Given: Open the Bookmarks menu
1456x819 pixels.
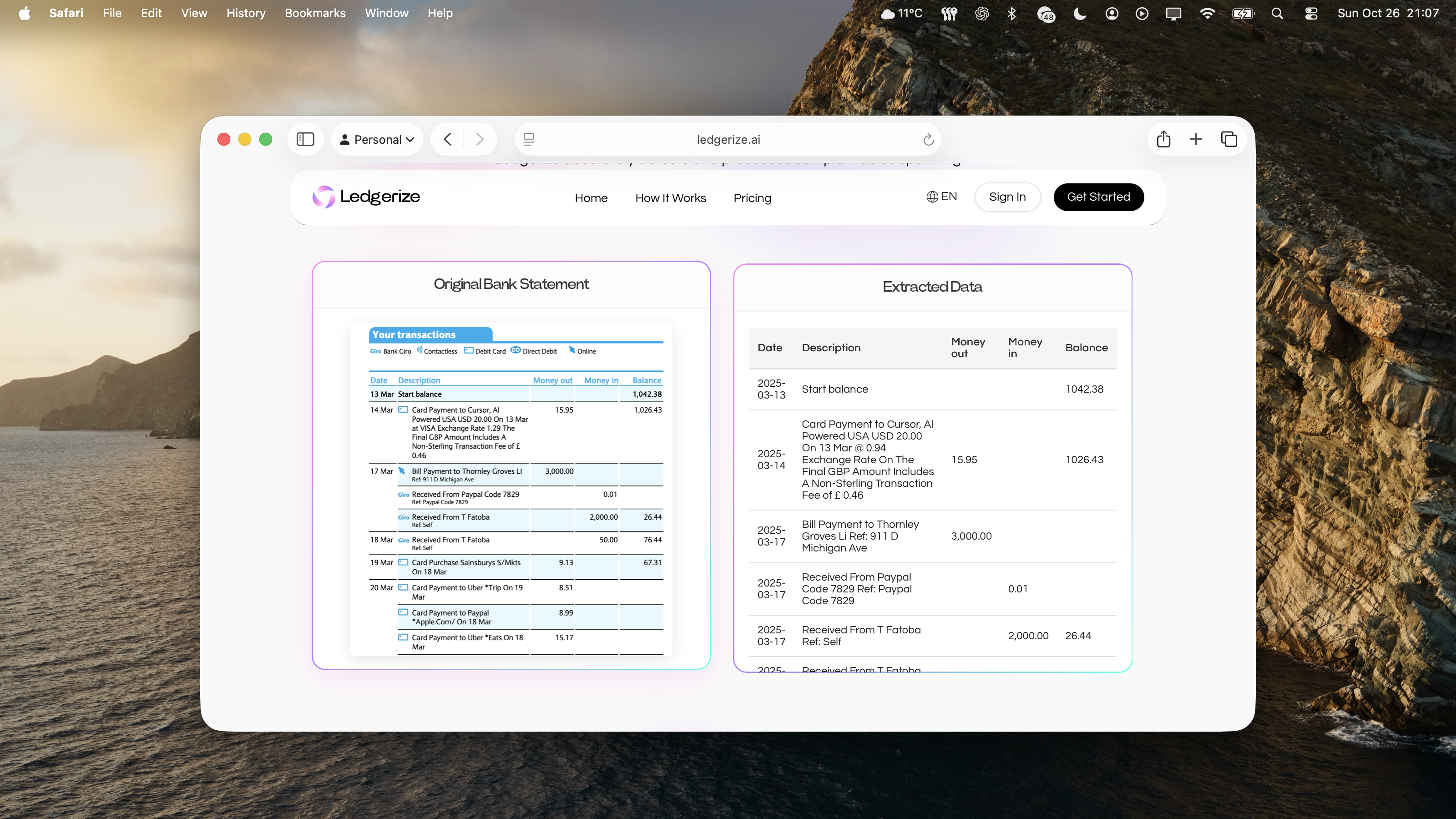Looking at the screenshot, I should [x=315, y=13].
